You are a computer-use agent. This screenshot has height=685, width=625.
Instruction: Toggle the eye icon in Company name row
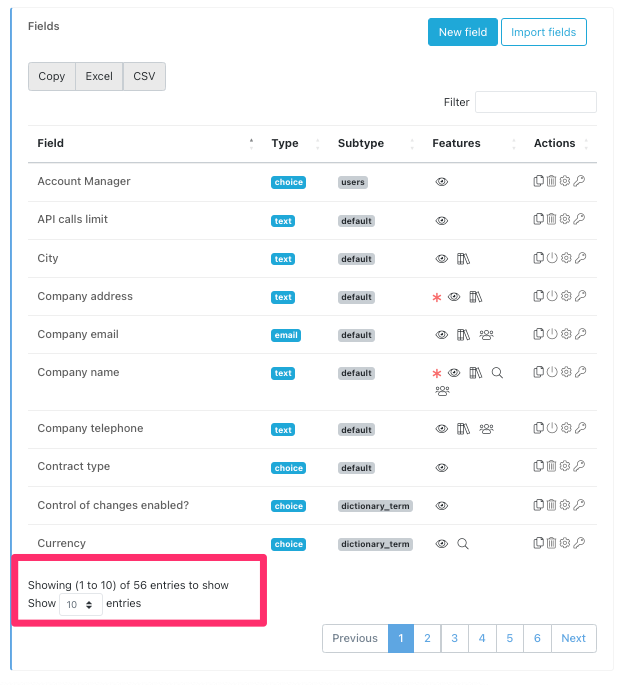click(x=454, y=373)
